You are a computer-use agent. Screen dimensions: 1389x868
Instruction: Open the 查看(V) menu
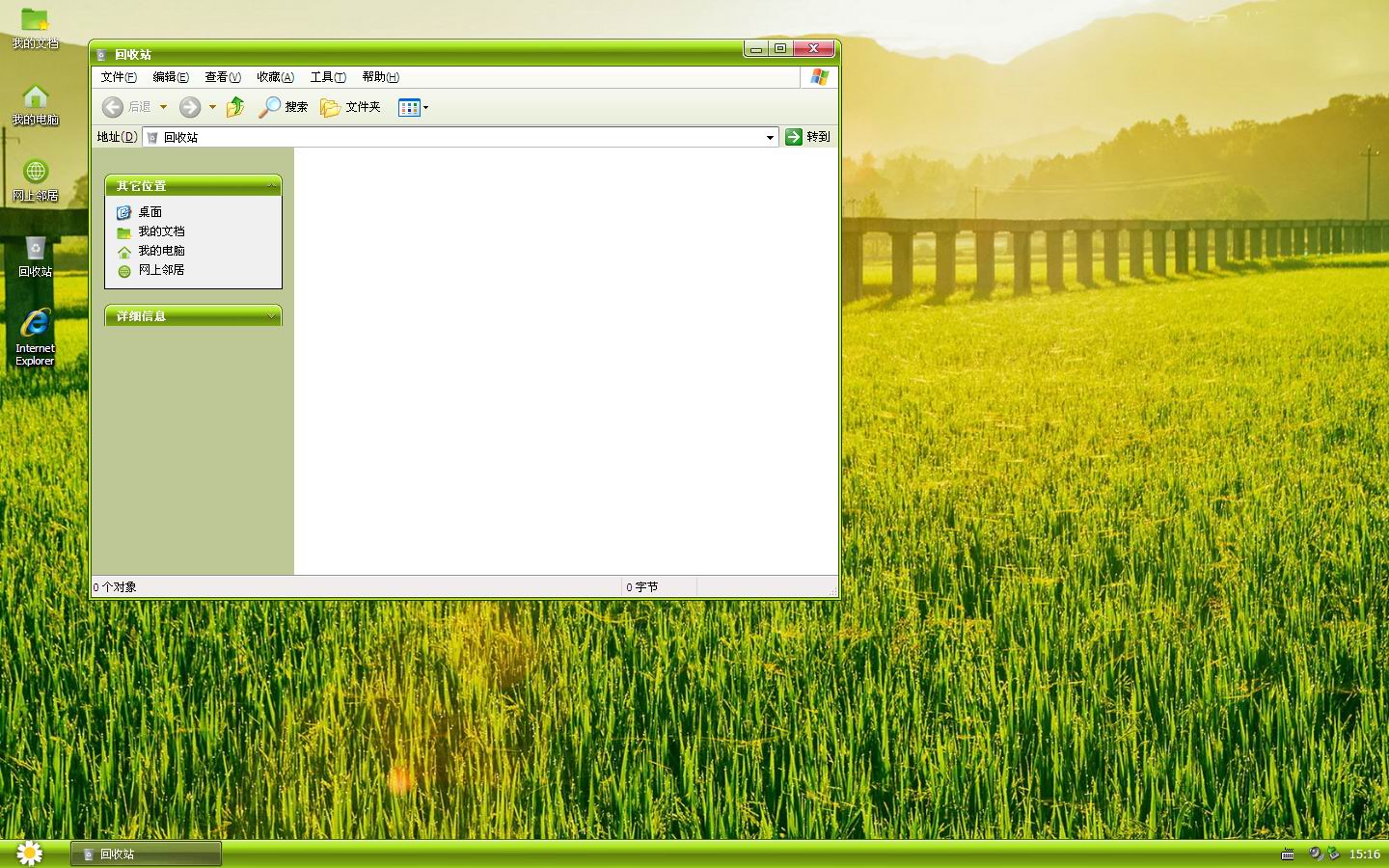click(x=223, y=77)
